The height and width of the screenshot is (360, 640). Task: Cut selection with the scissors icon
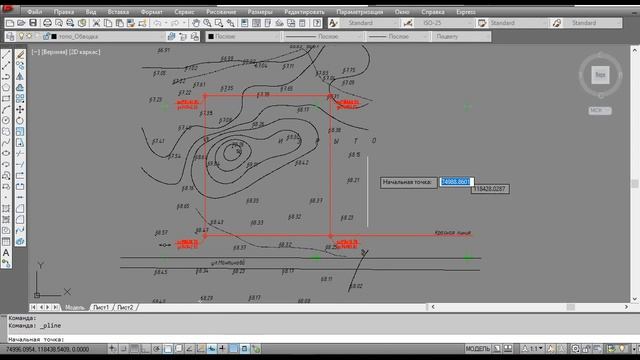pos(96,23)
